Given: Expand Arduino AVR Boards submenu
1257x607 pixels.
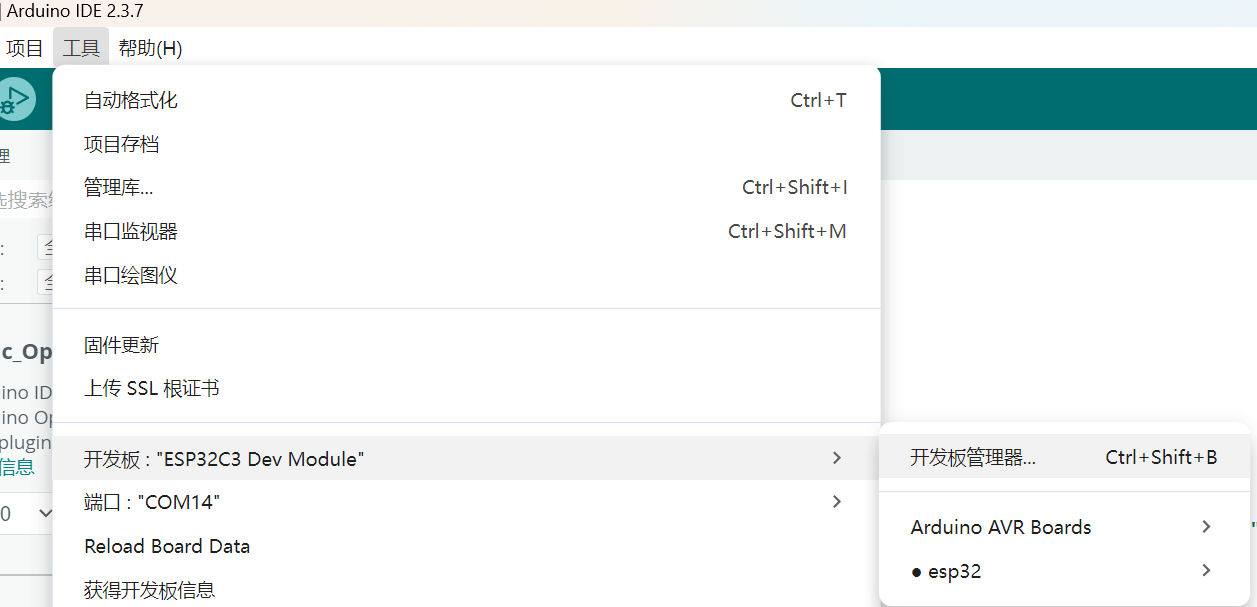Looking at the screenshot, I should pos(1064,527).
